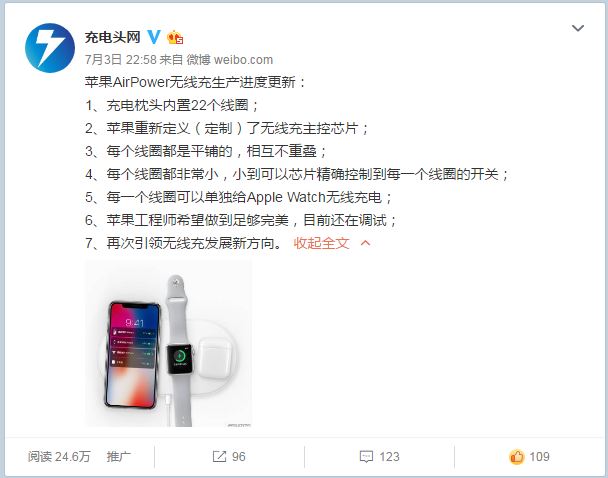Click the 阅读 24.6万 read count

(59, 457)
